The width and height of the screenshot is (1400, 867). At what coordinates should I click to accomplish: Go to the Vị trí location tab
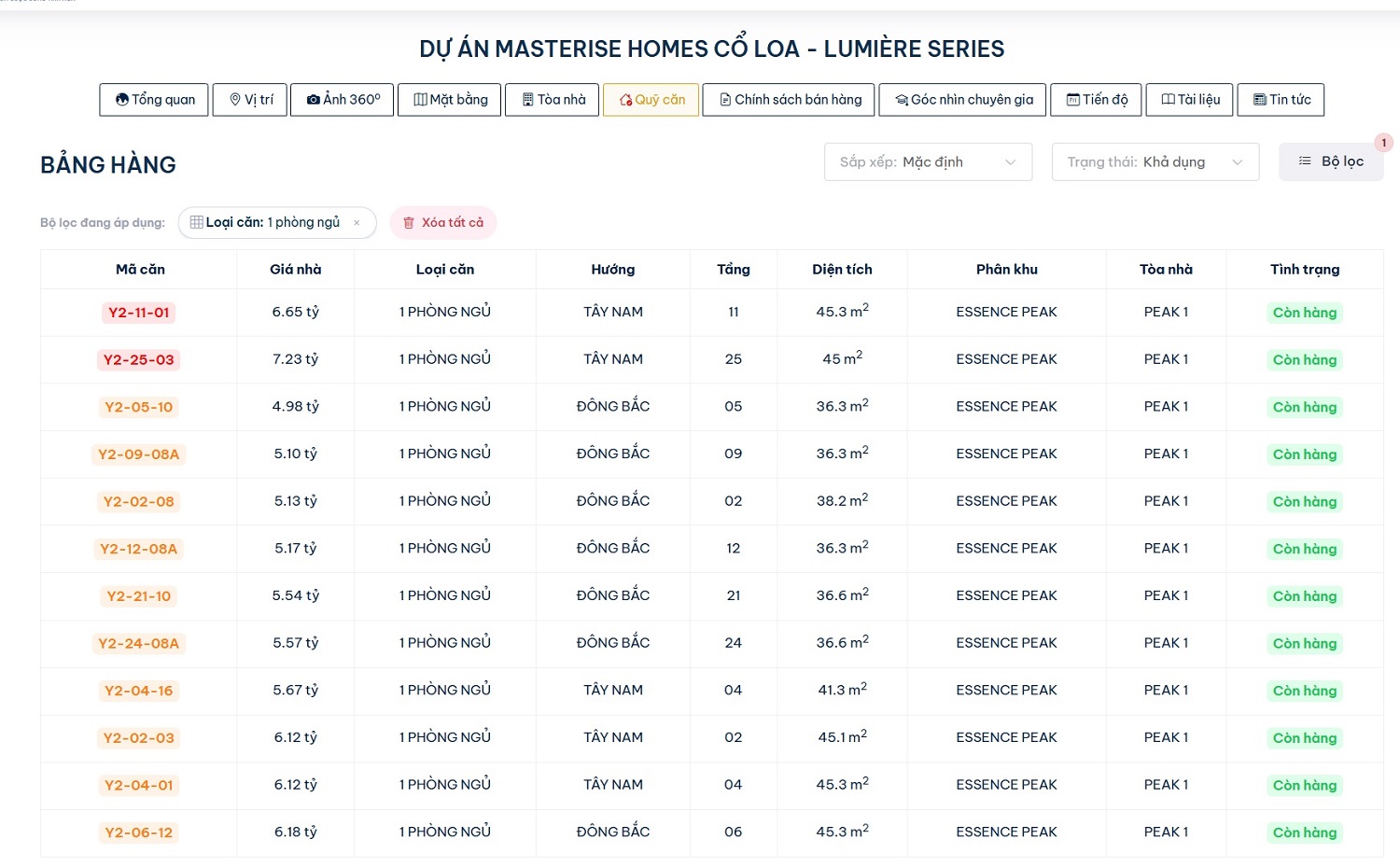pyautogui.click(x=250, y=100)
